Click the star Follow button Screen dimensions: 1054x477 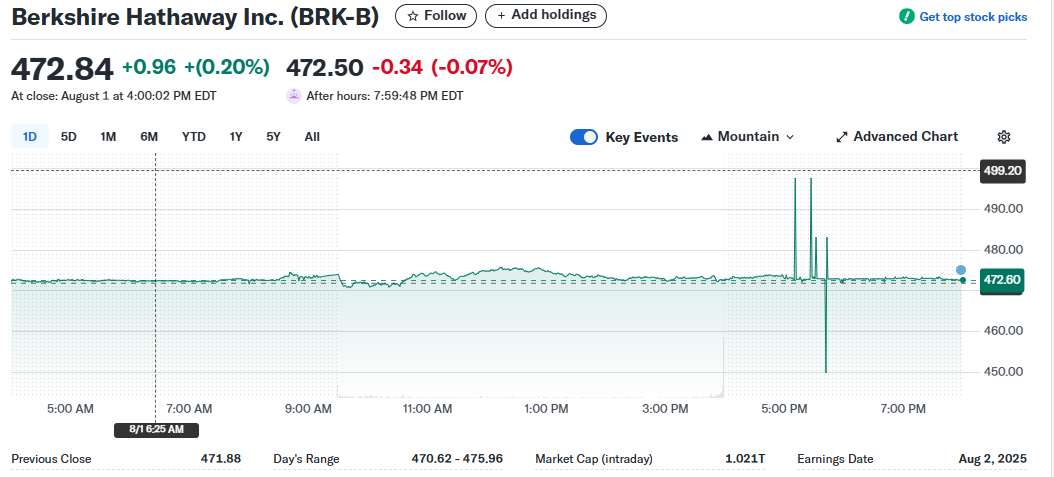436,15
